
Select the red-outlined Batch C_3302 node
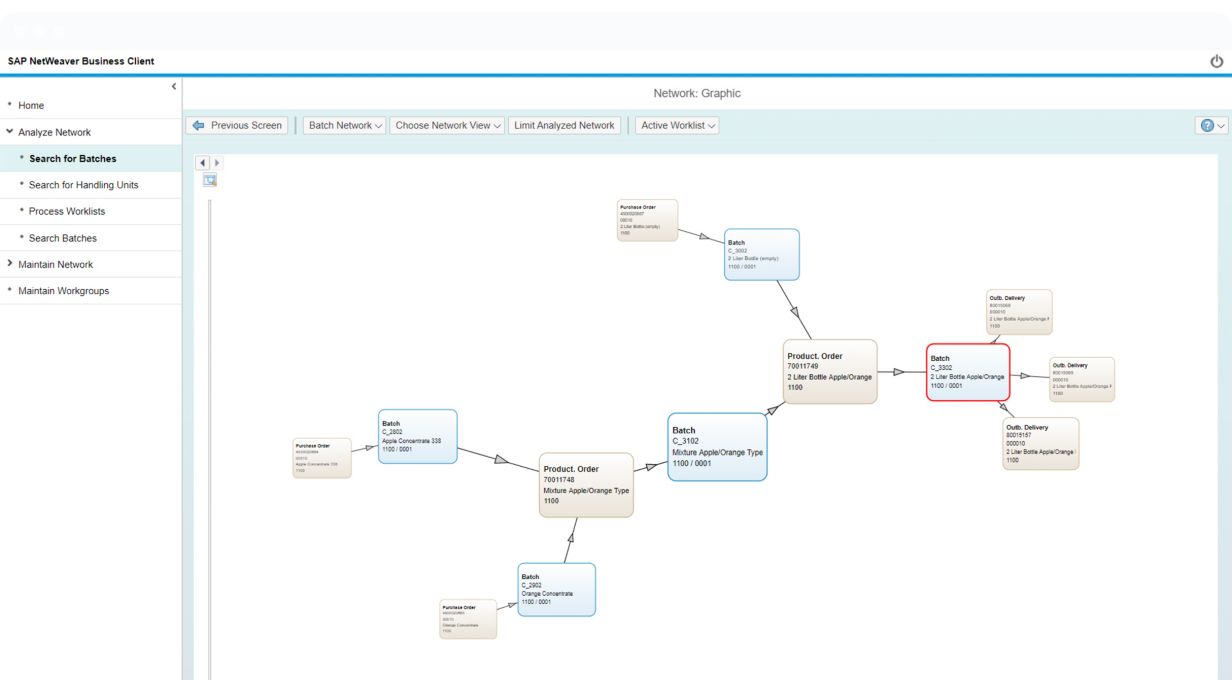[x=967, y=372]
